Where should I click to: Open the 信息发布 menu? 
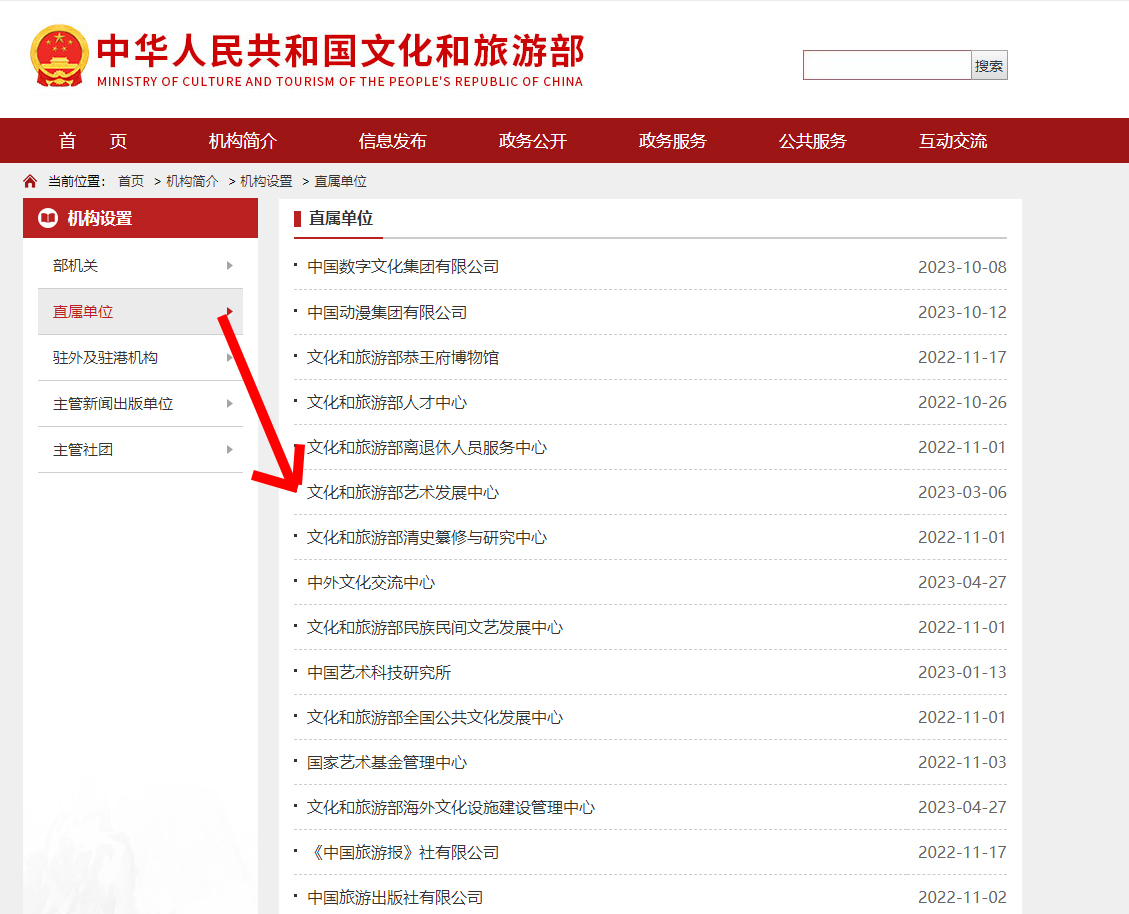392,141
